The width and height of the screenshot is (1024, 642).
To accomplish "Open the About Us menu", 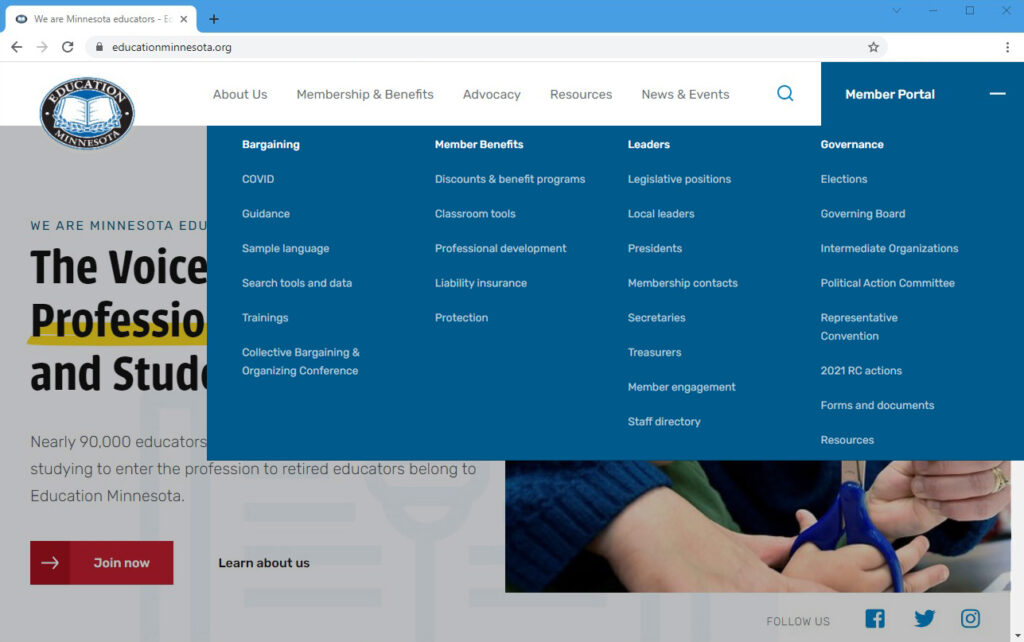I will (x=240, y=94).
